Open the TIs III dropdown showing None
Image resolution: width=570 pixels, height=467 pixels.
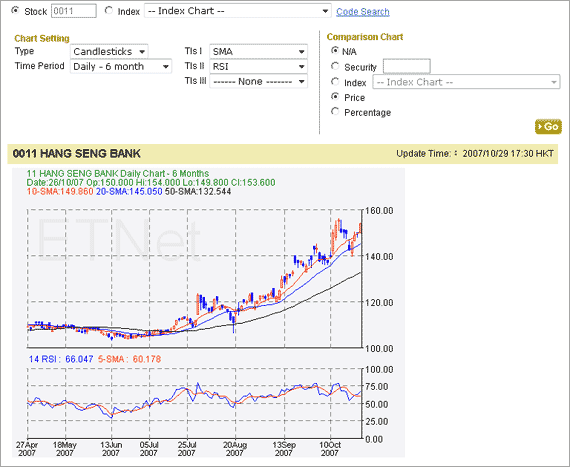258,81
